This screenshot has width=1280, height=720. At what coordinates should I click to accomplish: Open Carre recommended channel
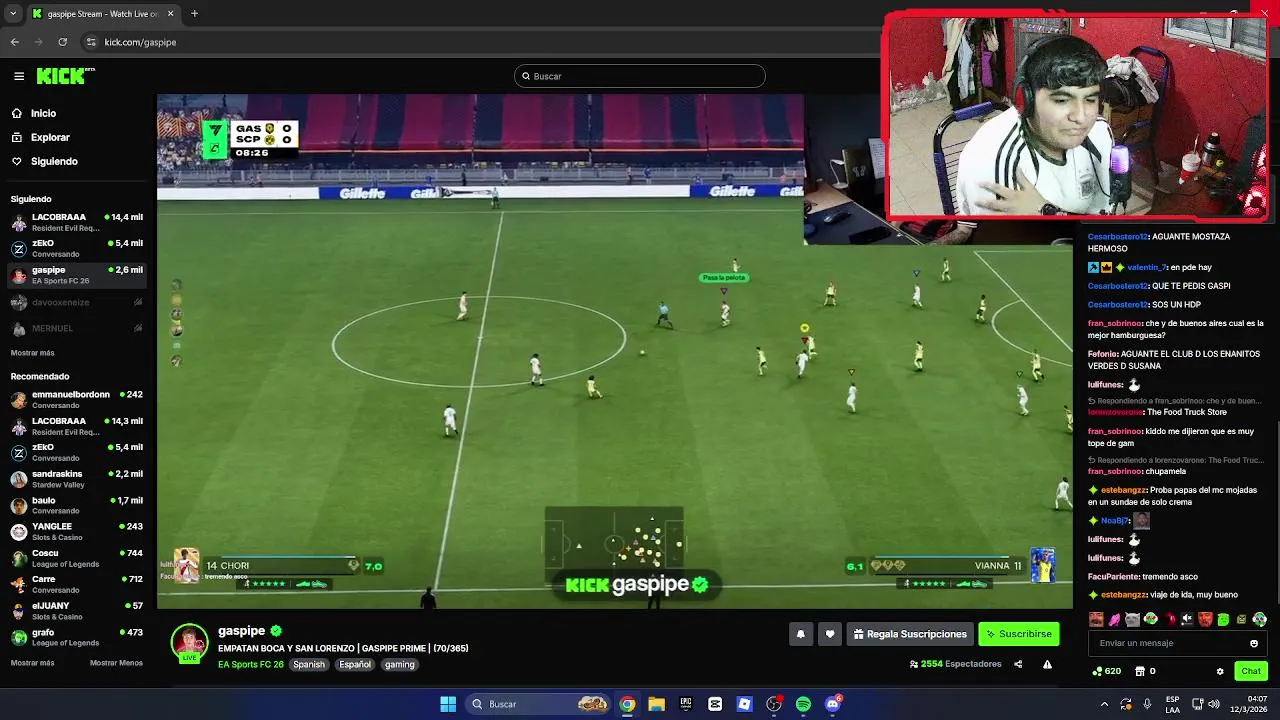point(77,584)
